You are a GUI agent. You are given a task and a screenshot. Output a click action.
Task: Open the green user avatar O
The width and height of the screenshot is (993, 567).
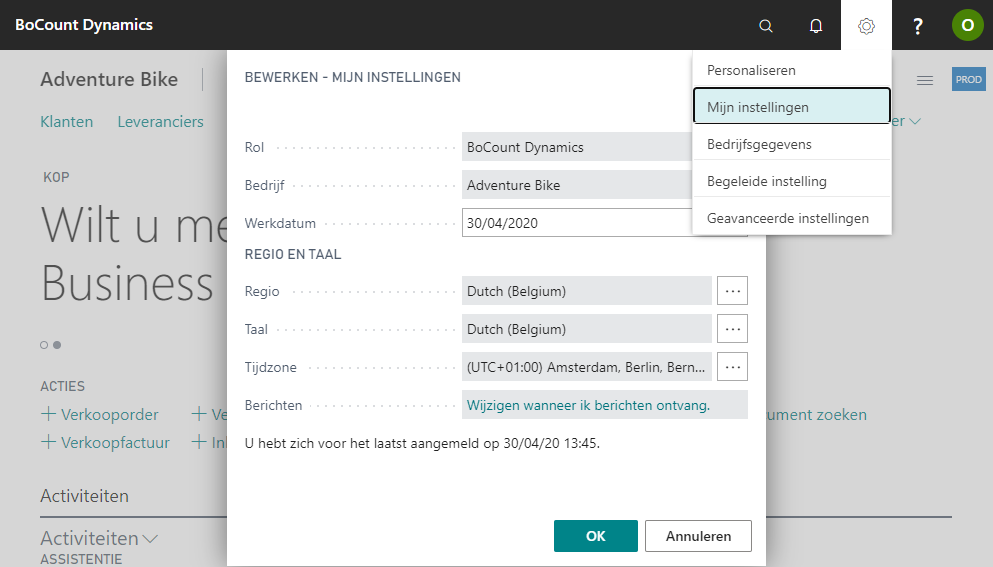point(967,25)
